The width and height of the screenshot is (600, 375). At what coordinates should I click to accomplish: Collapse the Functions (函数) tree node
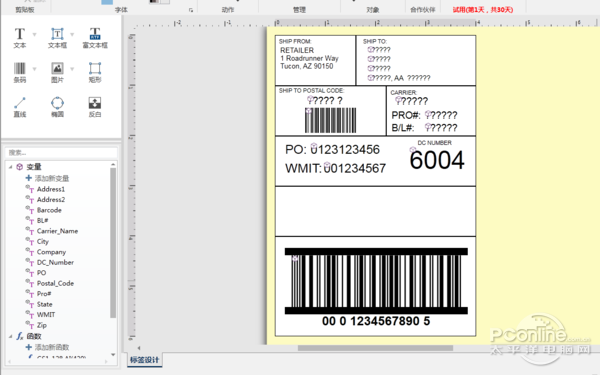point(10,336)
